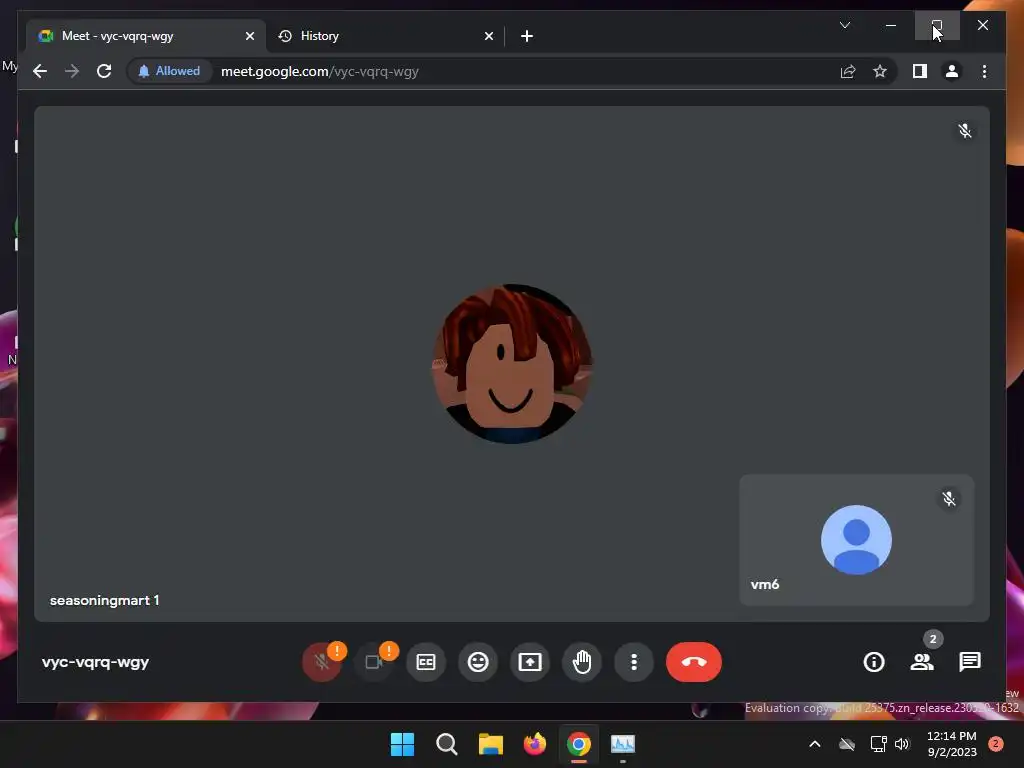Switch to the Meet - vyc-vqrq-wgy tab
Image resolution: width=1024 pixels, height=768 pixels.
[x=146, y=36]
